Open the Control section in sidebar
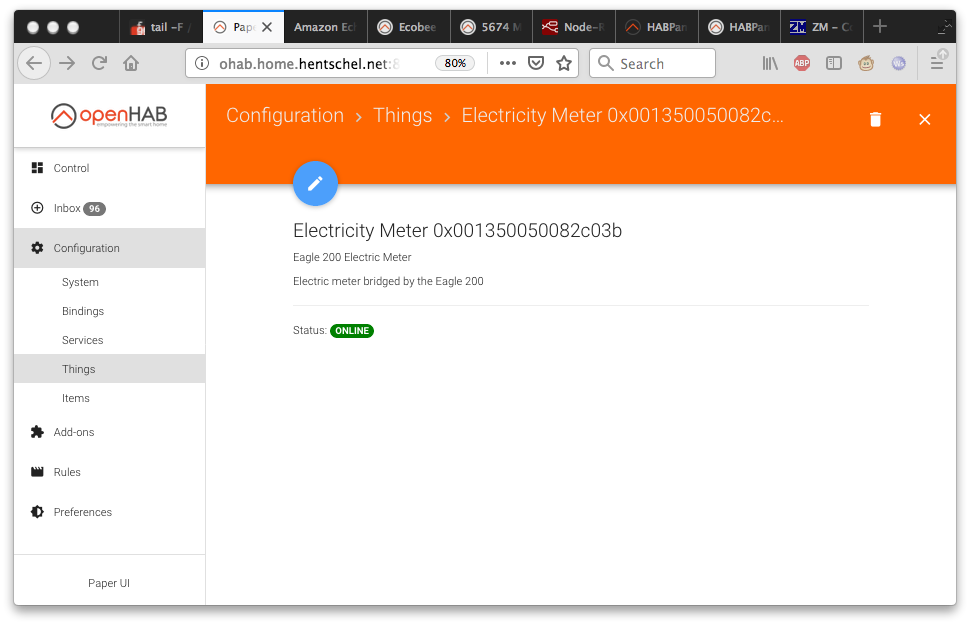This screenshot has width=970, height=625. (71, 168)
